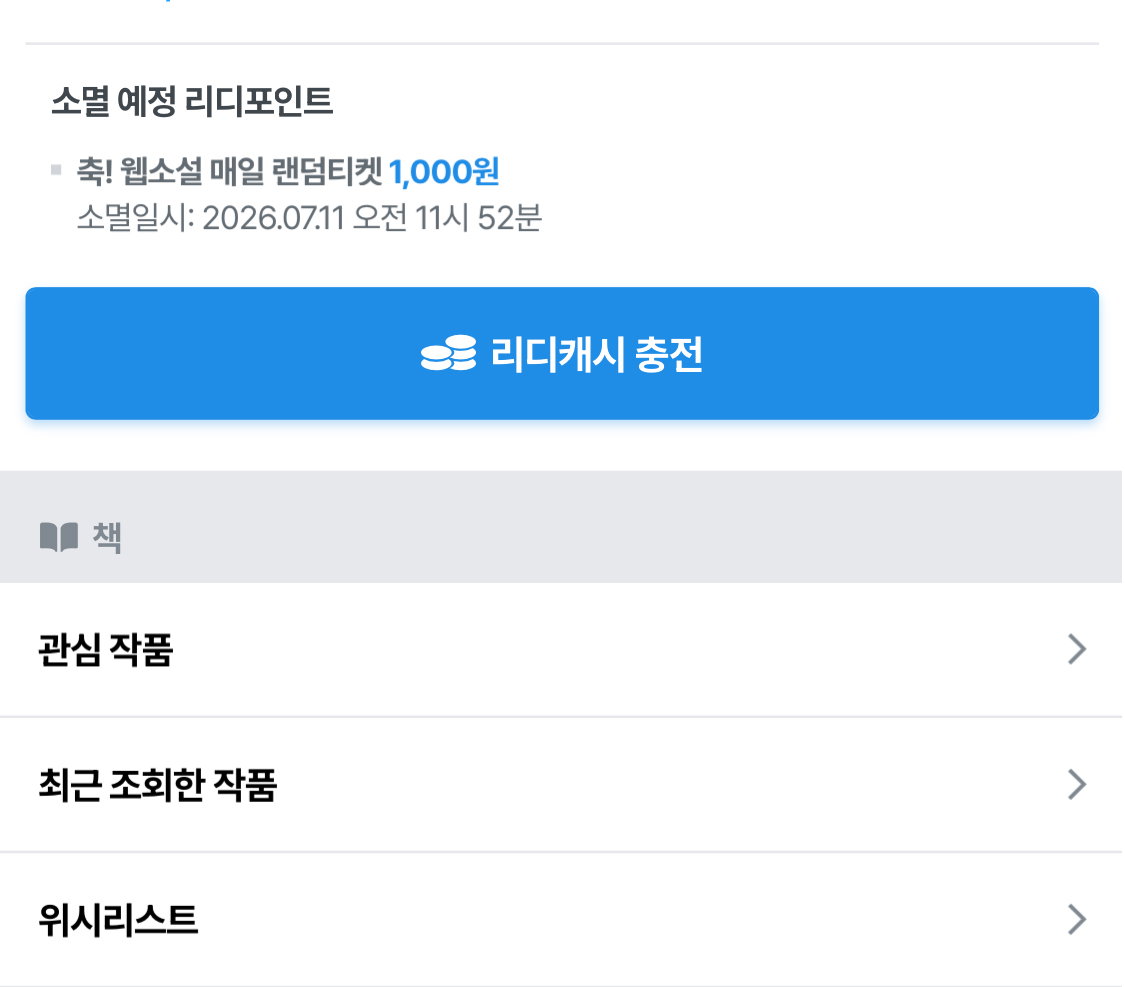Image resolution: width=1125 pixels, height=987 pixels.
Task: Click the open book icon beside 책
Action: coord(59,537)
